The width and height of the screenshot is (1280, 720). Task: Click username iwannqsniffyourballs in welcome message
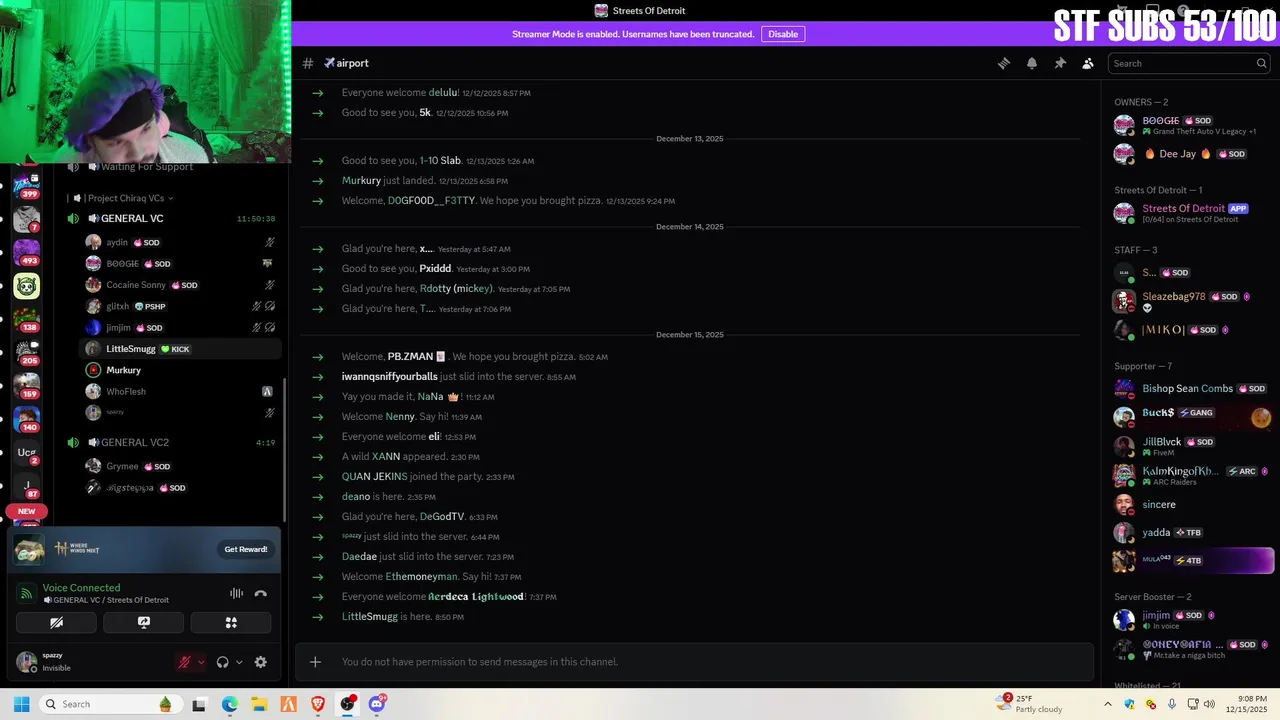[390, 377]
